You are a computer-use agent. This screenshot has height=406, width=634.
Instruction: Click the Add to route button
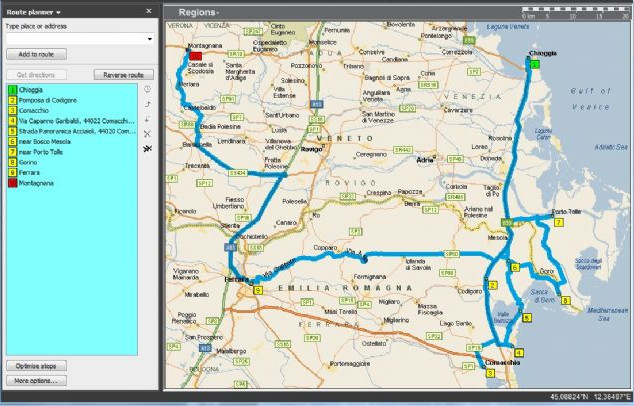tap(36, 54)
